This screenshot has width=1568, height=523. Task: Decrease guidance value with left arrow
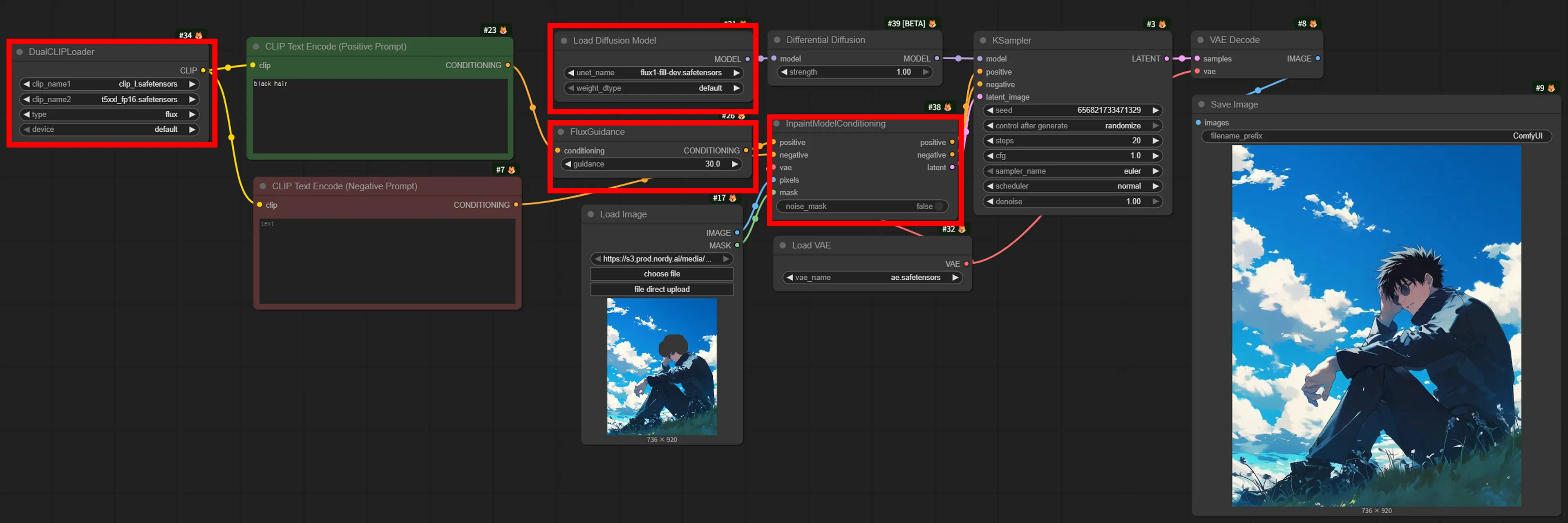(x=567, y=164)
